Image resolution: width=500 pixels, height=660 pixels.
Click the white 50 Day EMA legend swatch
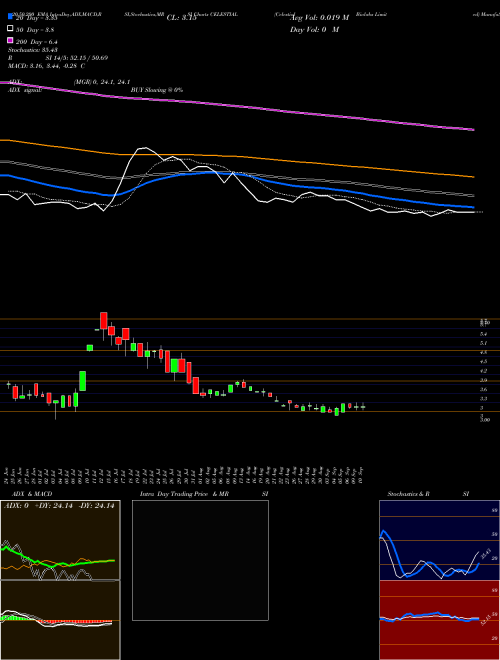[x=10, y=29]
